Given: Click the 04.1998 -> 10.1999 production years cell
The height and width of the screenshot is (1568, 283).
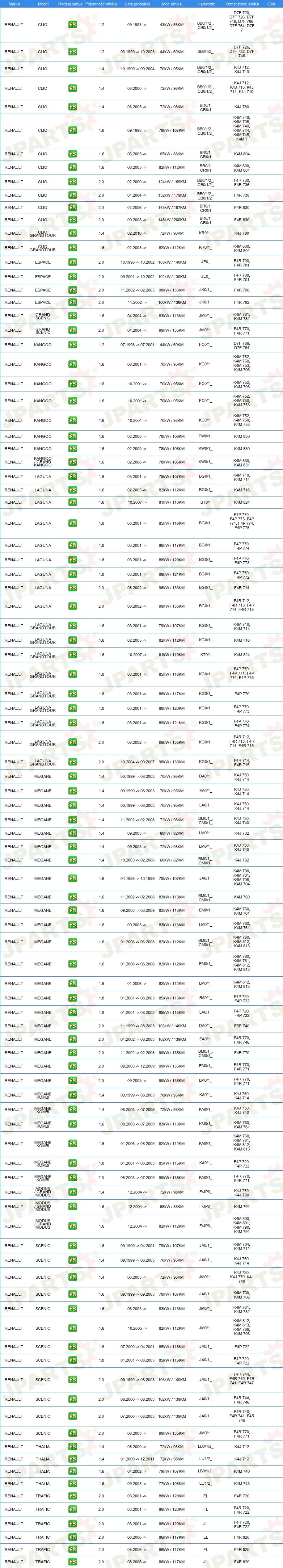Looking at the screenshot, I should coord(137,879).
